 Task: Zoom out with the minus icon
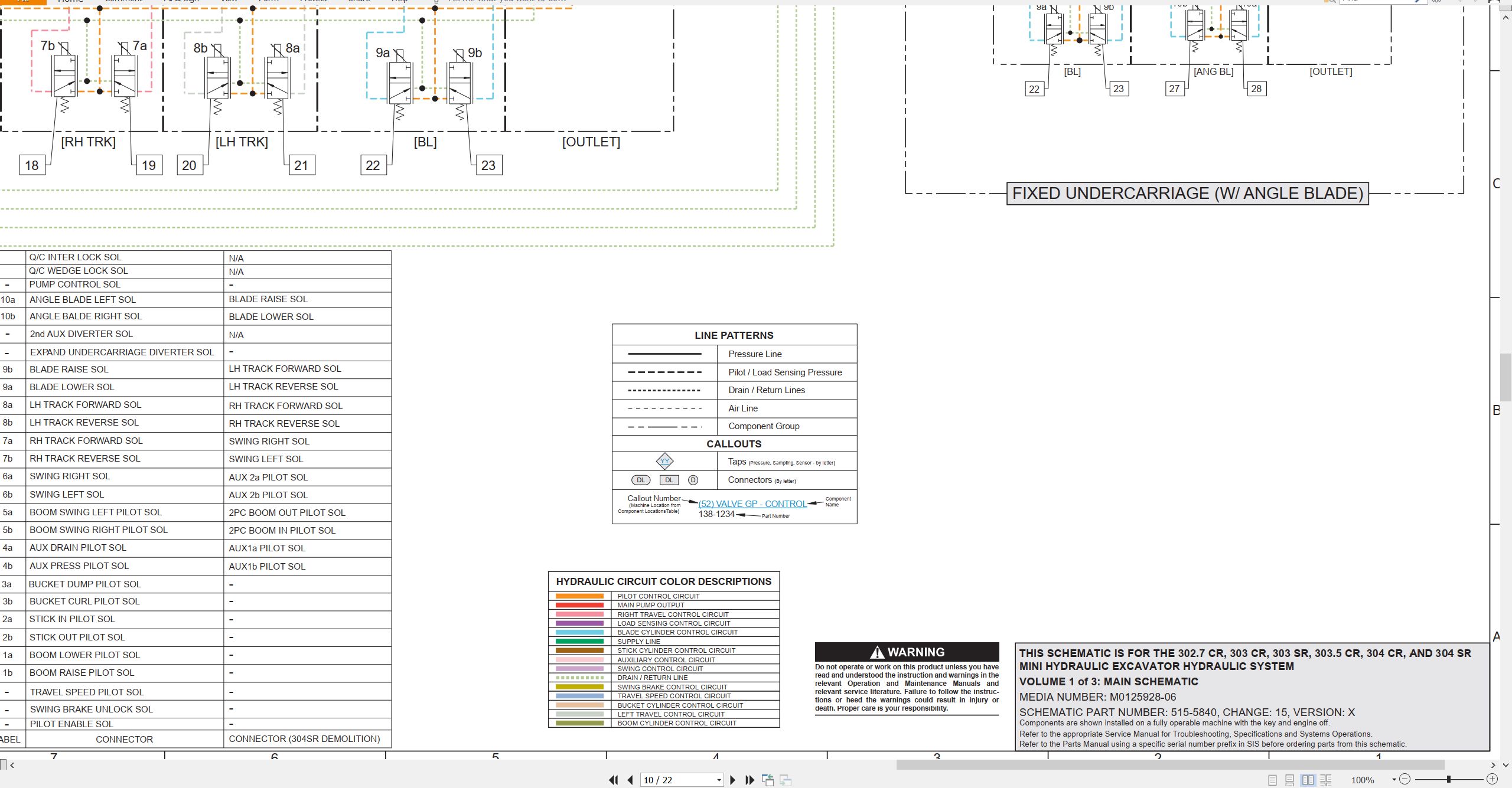1405,779
